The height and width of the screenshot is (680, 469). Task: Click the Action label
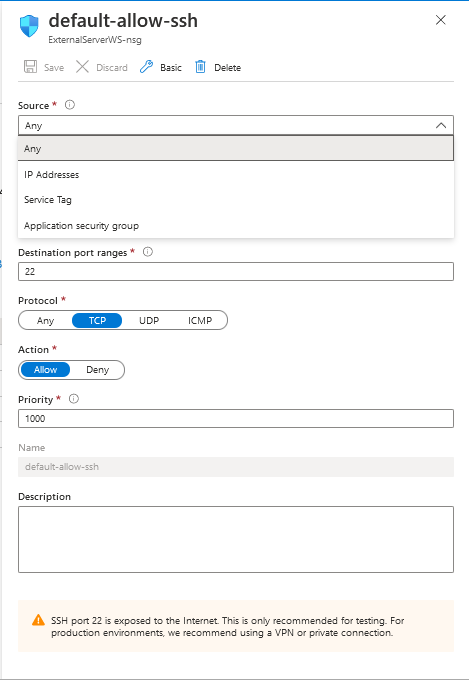tap(33, 350)
